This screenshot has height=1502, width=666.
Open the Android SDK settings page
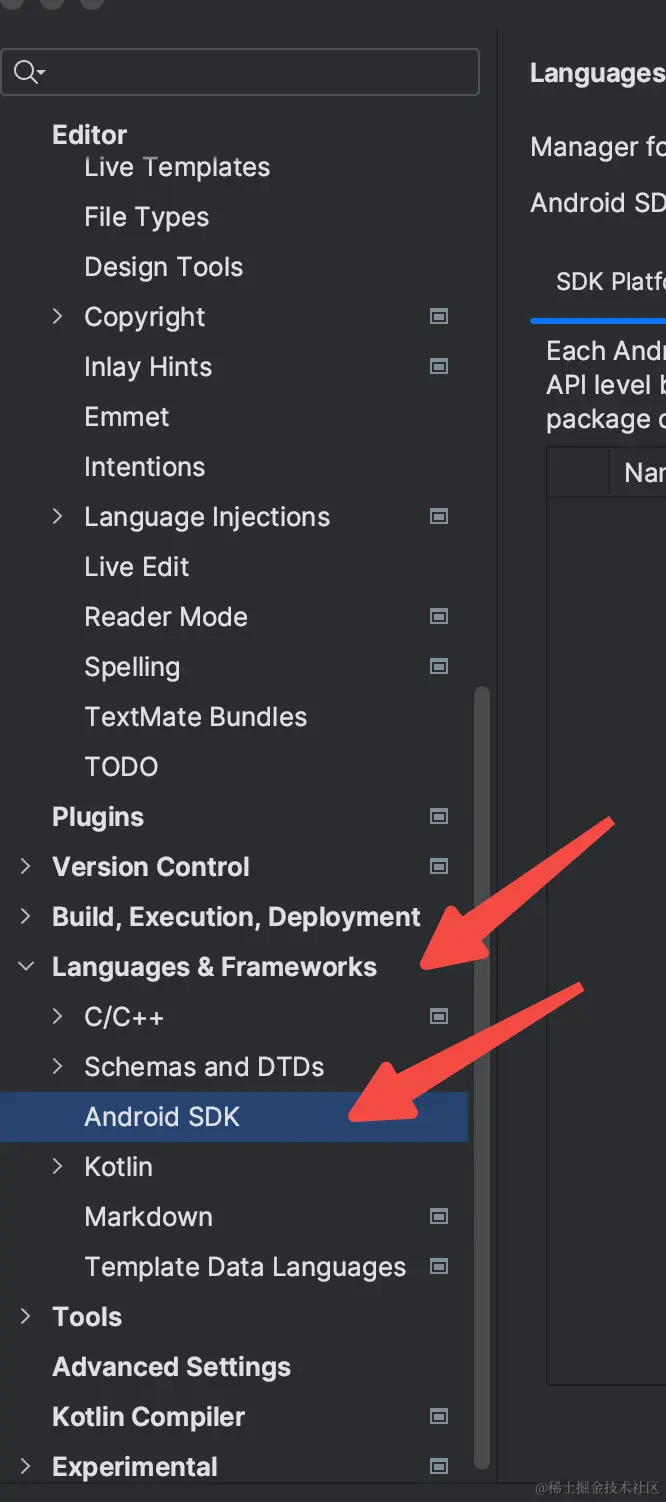click(x=162, y=1117)
